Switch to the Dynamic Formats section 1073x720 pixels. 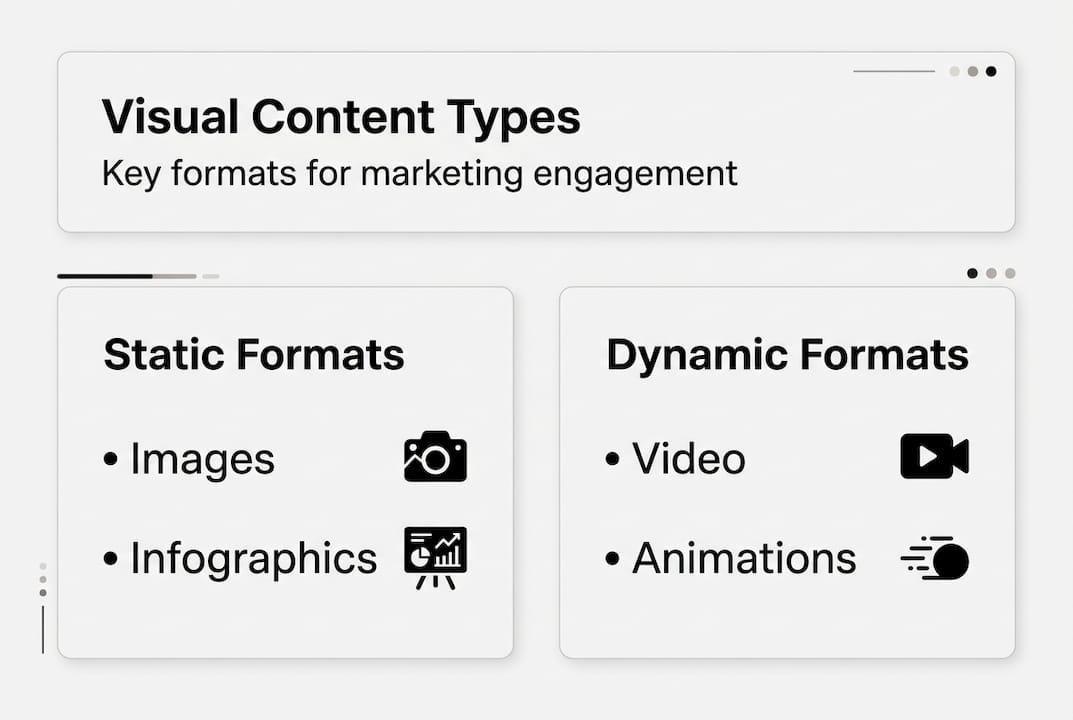tap(787, 354)
